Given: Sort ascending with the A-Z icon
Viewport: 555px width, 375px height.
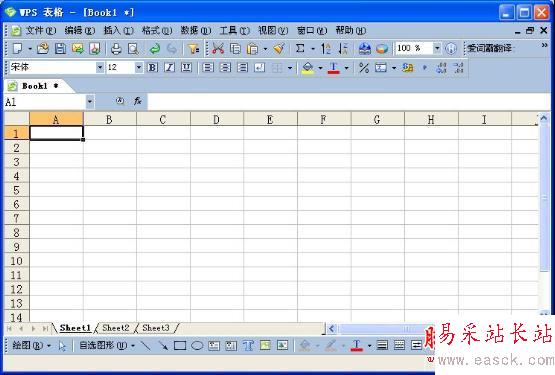Looking at the screenshot, I should point(326,49).
